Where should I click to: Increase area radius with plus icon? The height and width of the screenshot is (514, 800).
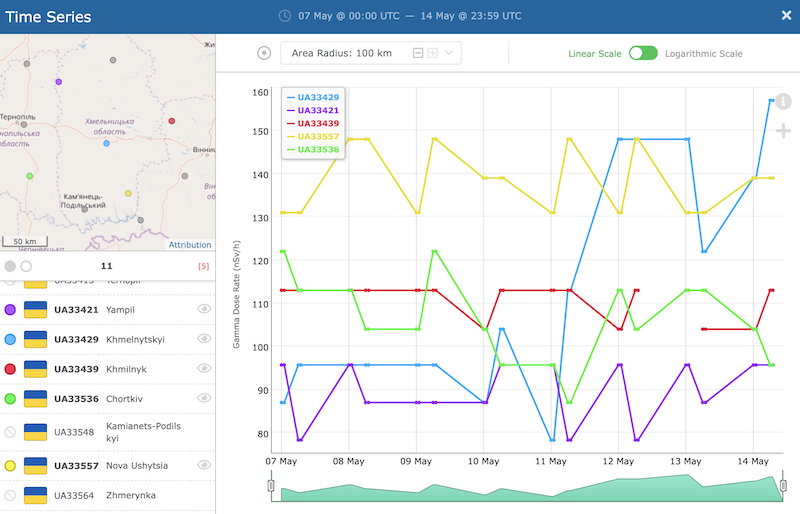click(433, 53)
